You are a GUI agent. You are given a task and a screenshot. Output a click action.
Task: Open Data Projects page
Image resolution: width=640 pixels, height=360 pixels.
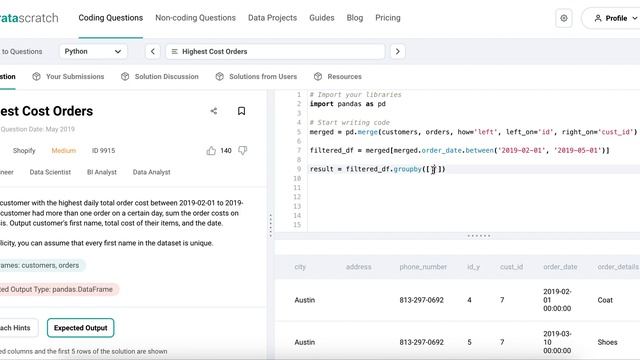[272, 18]
